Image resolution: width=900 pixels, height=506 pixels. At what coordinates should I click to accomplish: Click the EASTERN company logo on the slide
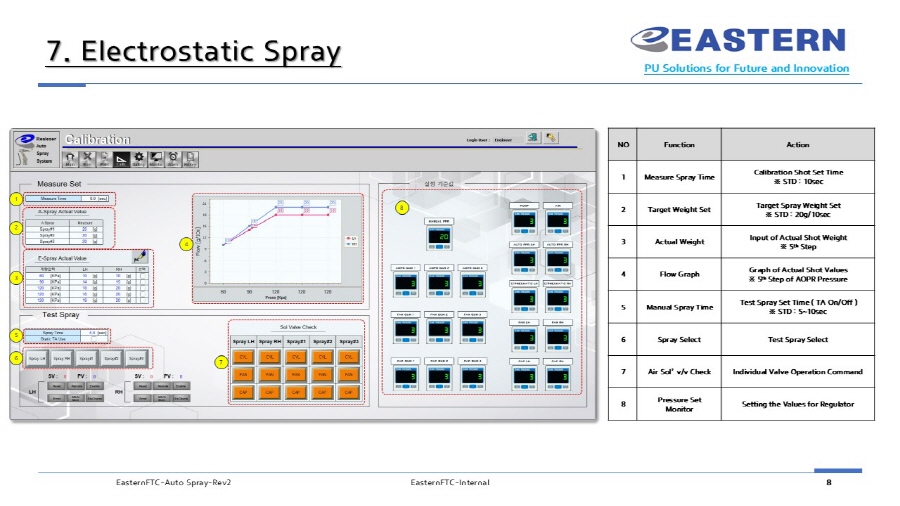[738, 40]
